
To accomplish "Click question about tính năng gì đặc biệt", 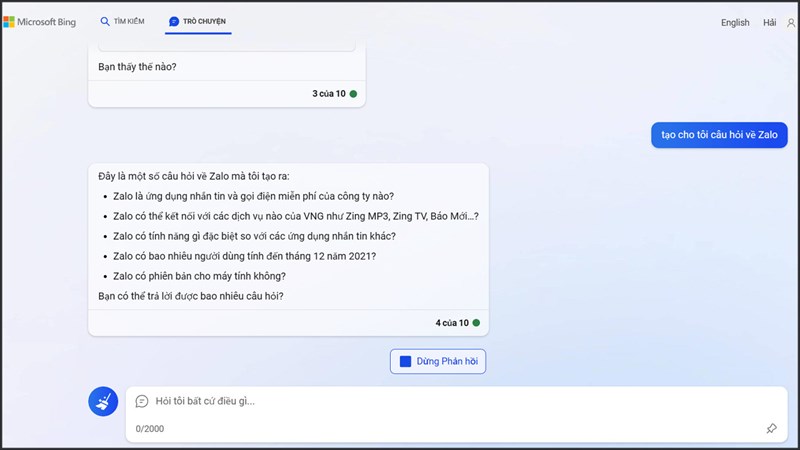I will [x=255, y=236].
